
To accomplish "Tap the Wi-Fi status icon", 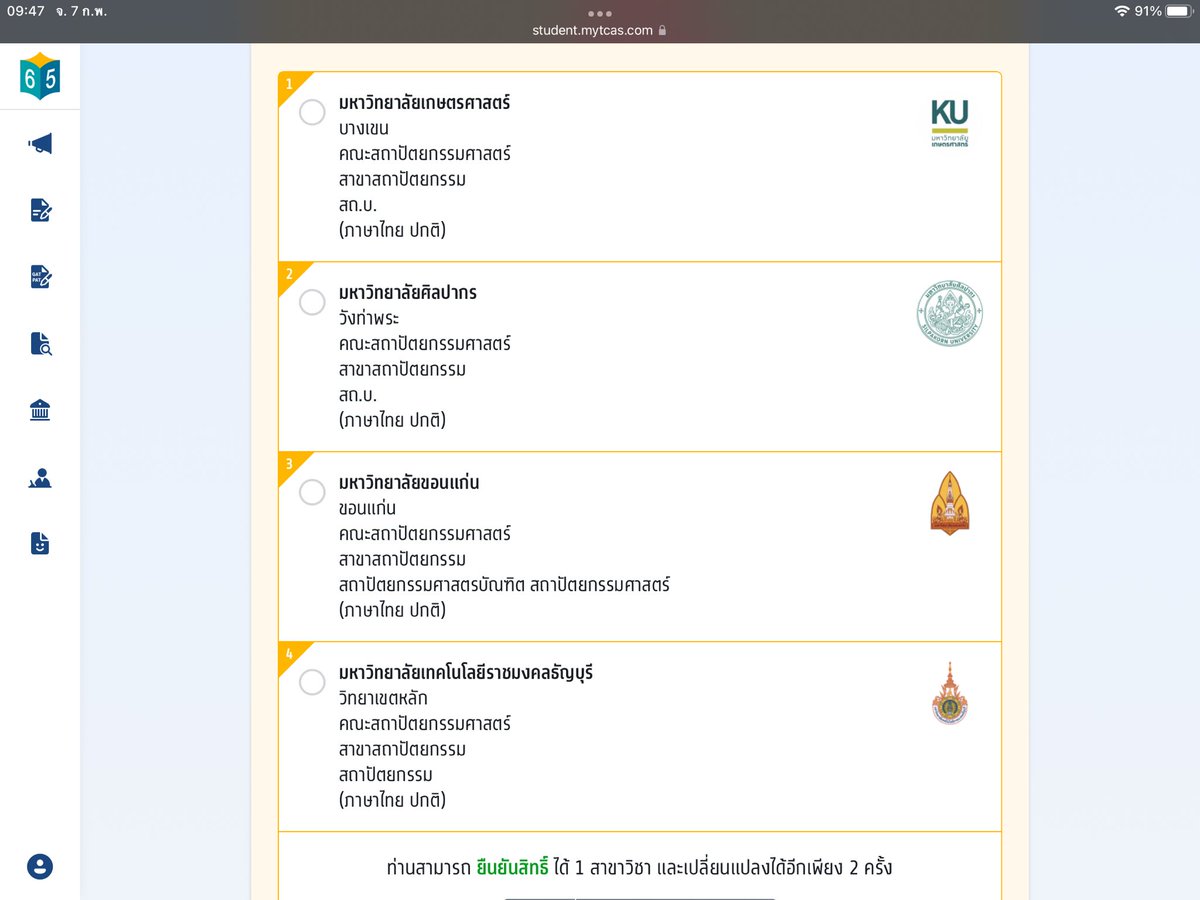I will (1122, 11).
